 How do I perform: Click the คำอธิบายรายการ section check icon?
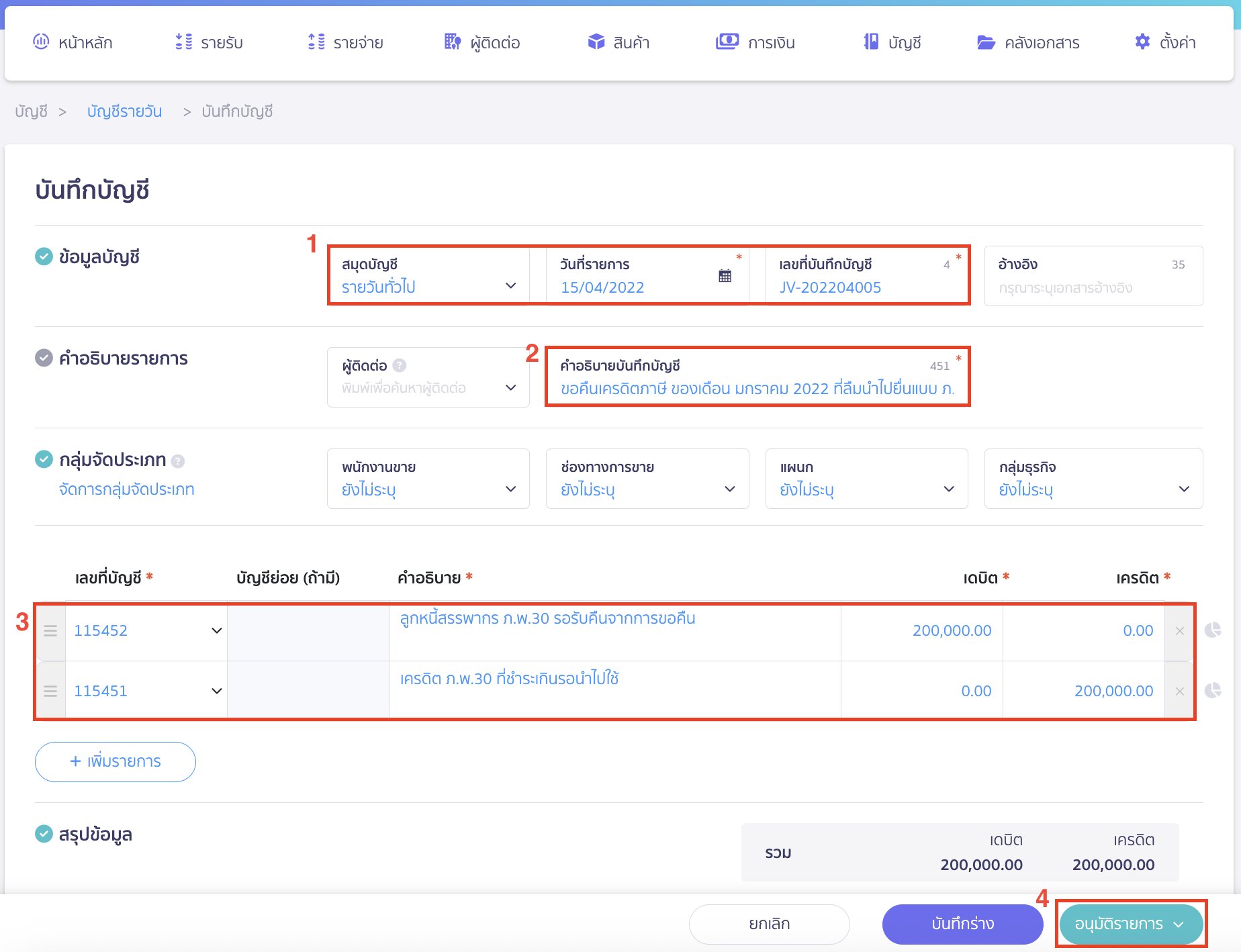click(44, 358)
